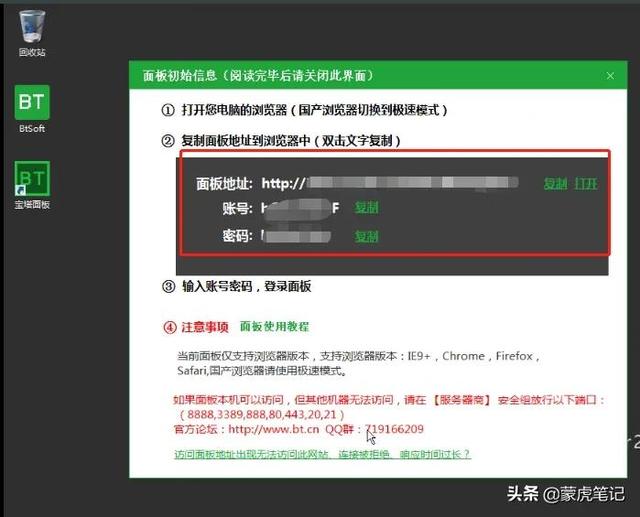Click 复制 beside the 账号 field
This screenshot has width=640, height=517.
367,208
